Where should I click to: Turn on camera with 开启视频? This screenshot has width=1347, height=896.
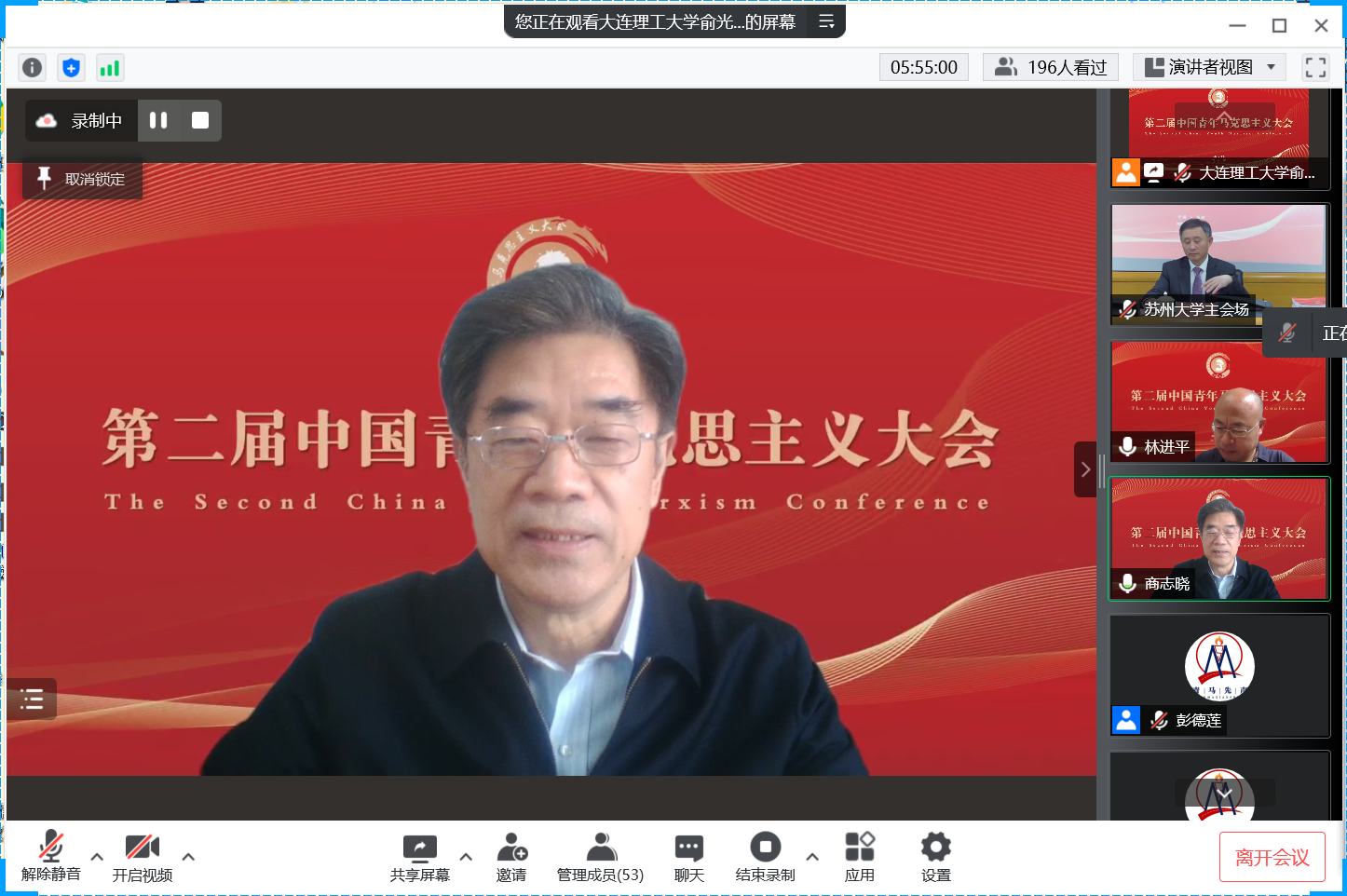tap(143, 857)
